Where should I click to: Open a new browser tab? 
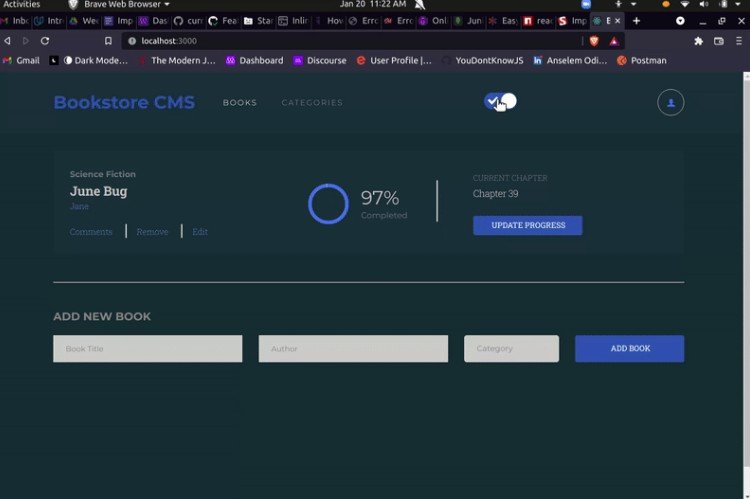click(x=636, y=20)
